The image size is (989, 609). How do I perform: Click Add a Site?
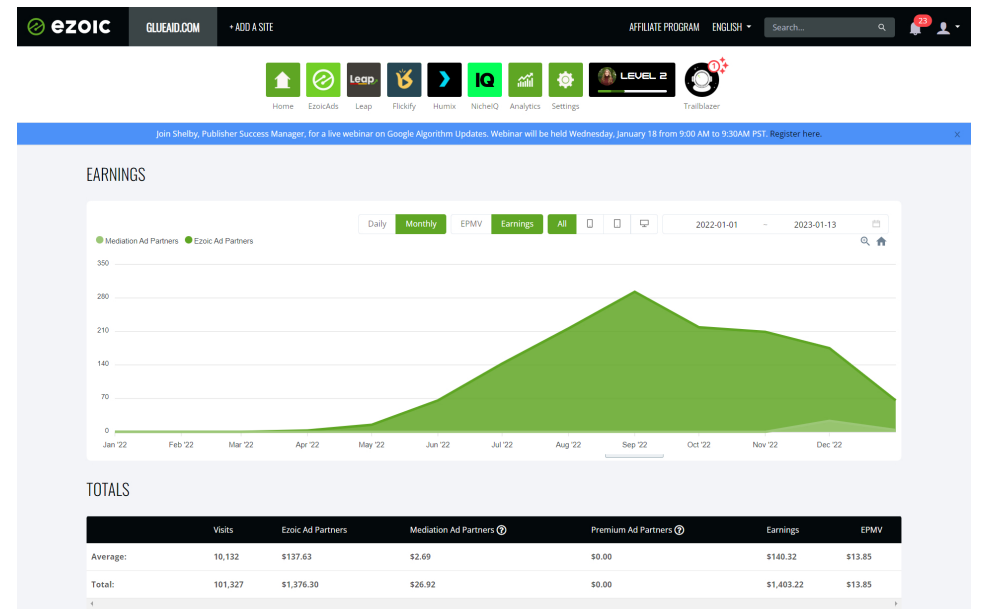click(x=251, y=27)
